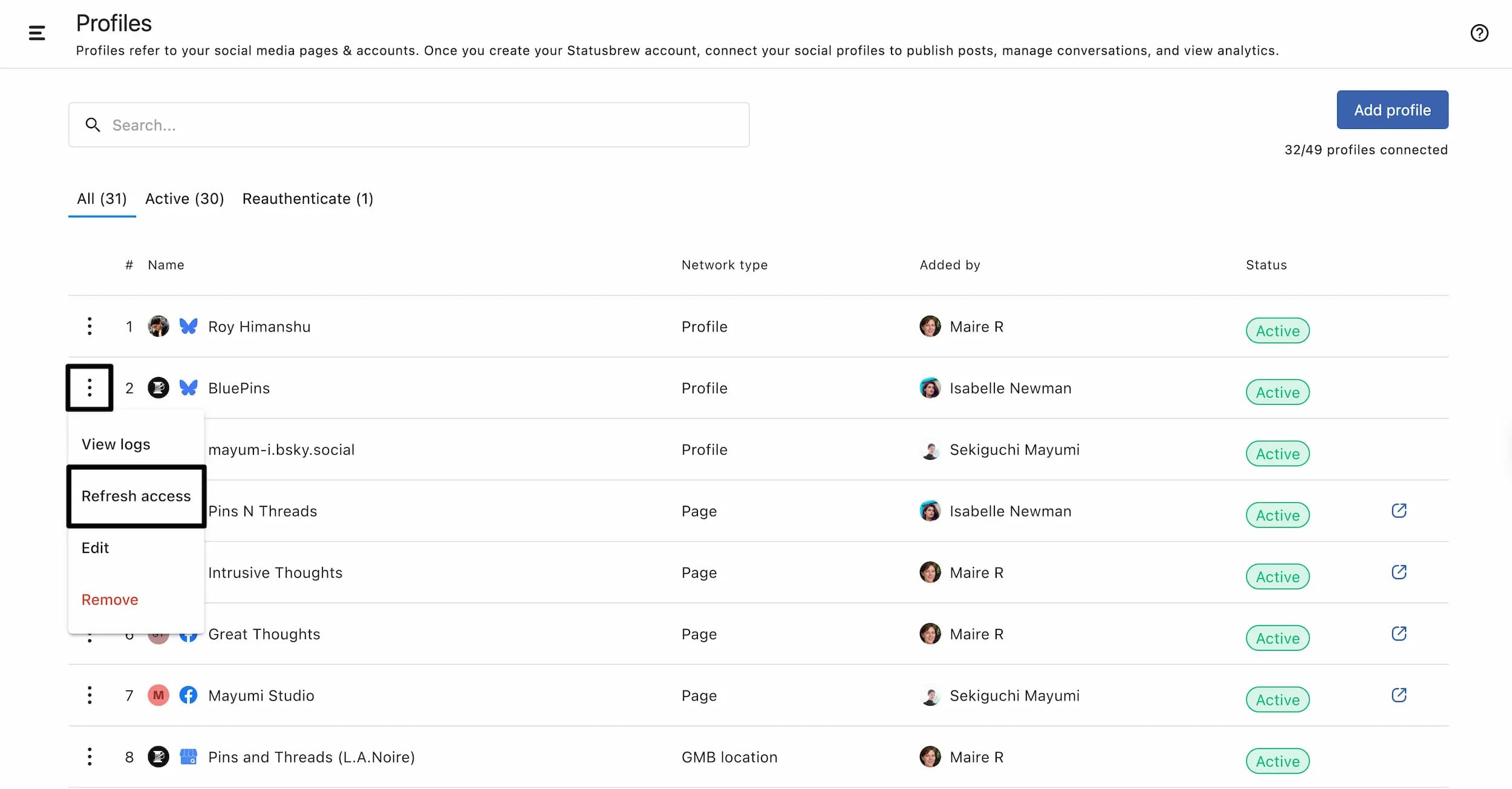The image size is (1512, 789).
Task: Click the help question mark icon
Action: (1479, 33)
